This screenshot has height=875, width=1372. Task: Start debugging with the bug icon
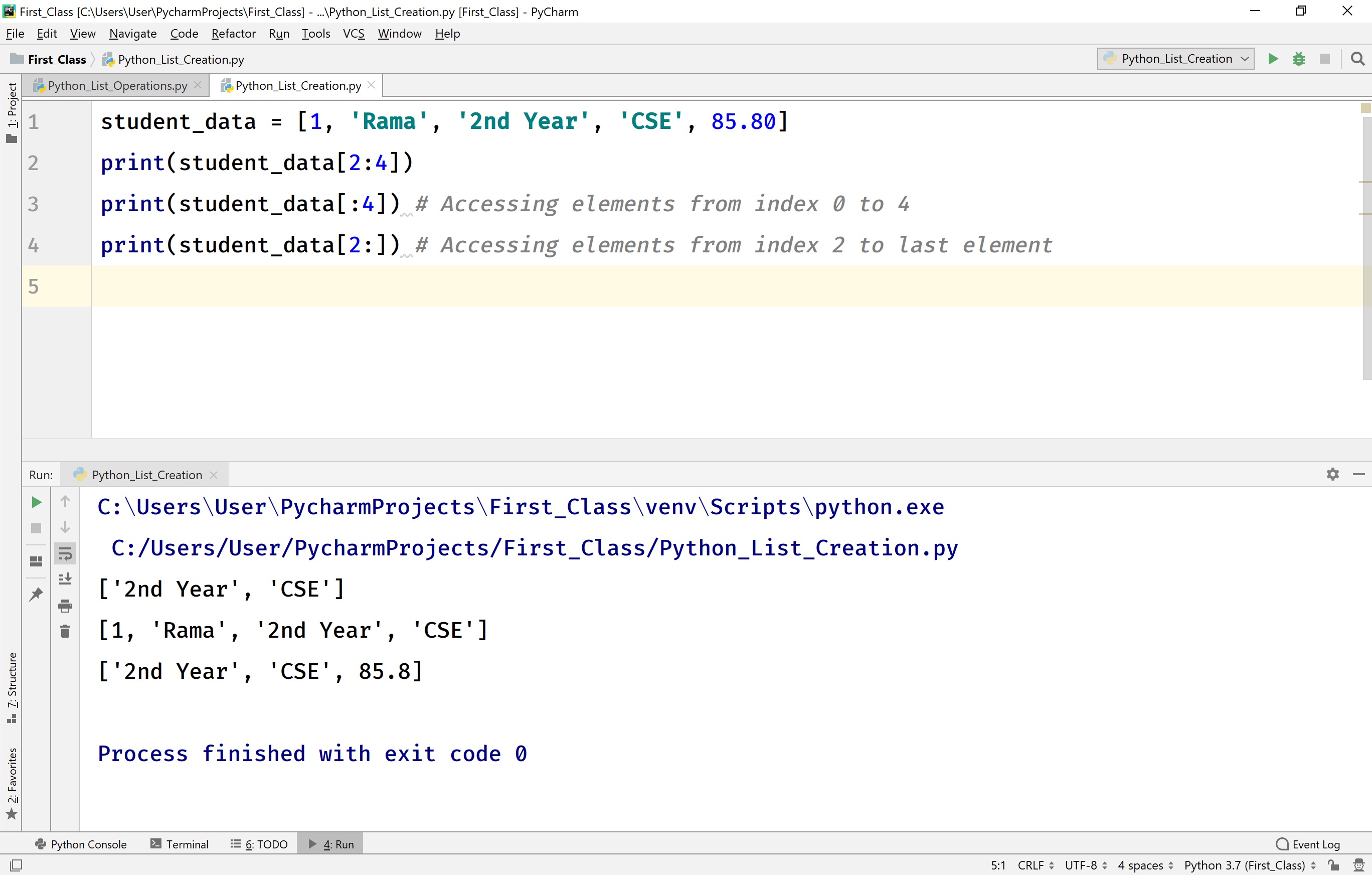1298,59
